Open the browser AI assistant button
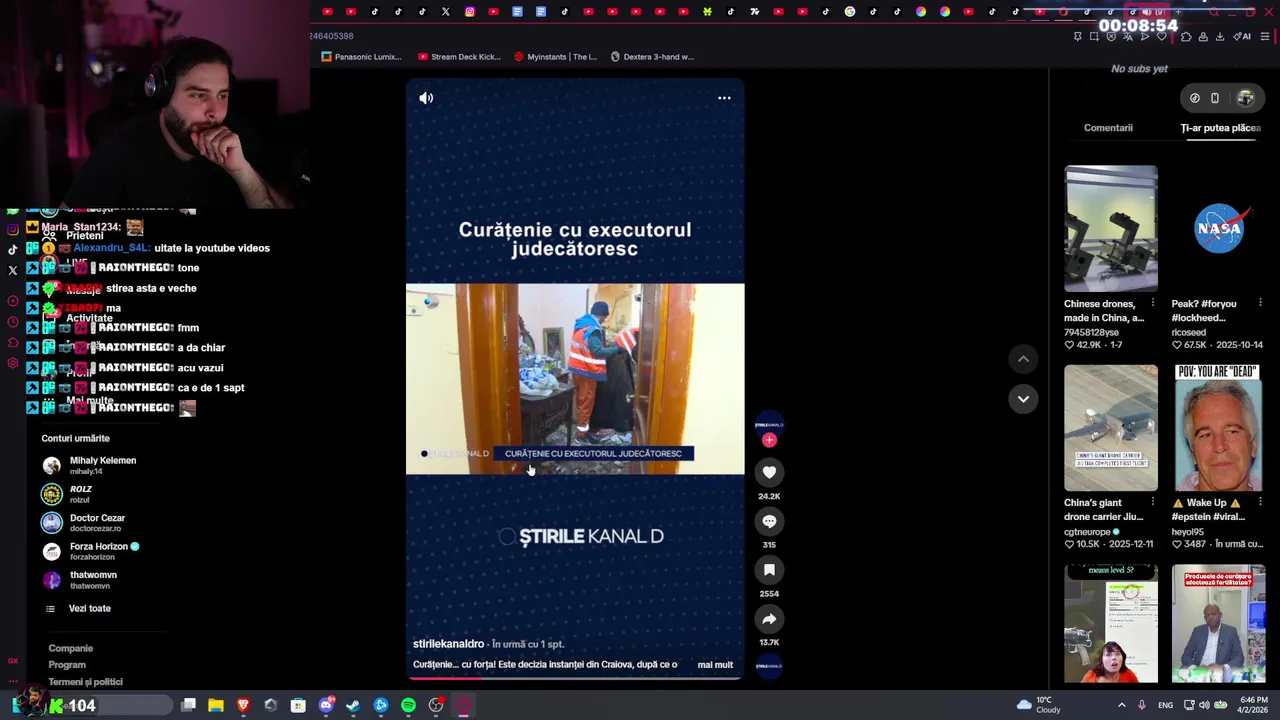Screen dimensions: 1280x720 click(x=1242, y=36)
